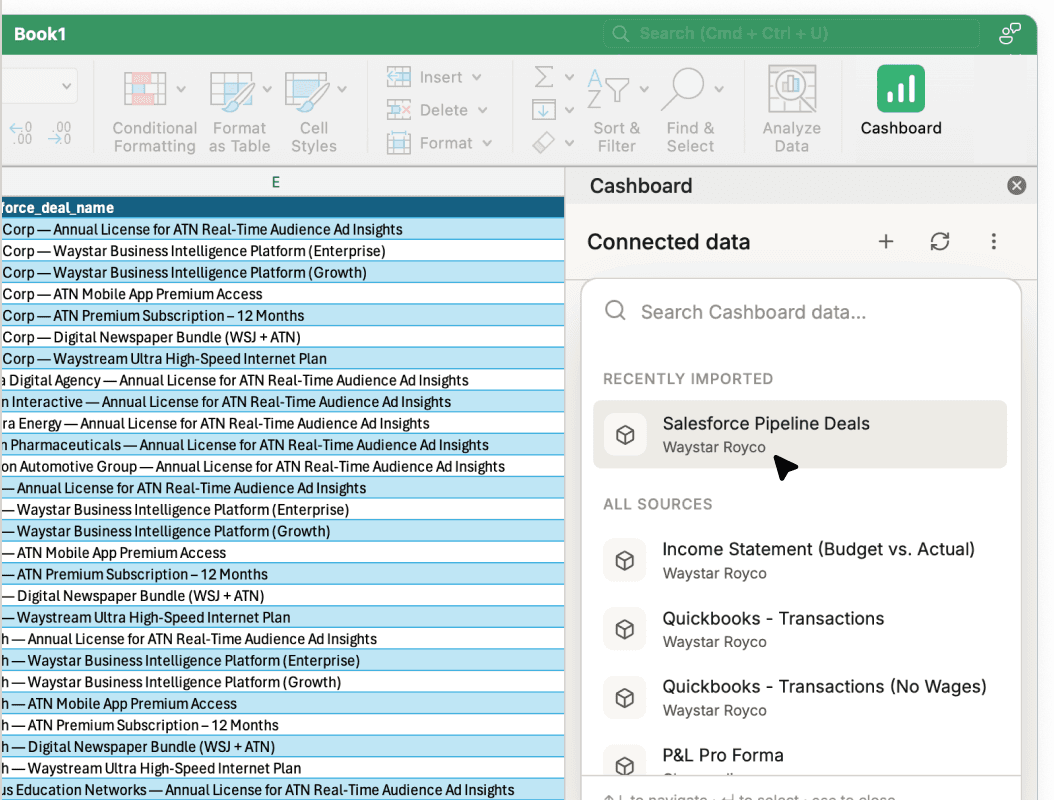Click the Delete cells icon
1054x800 pixels.
tap(399, 110)
